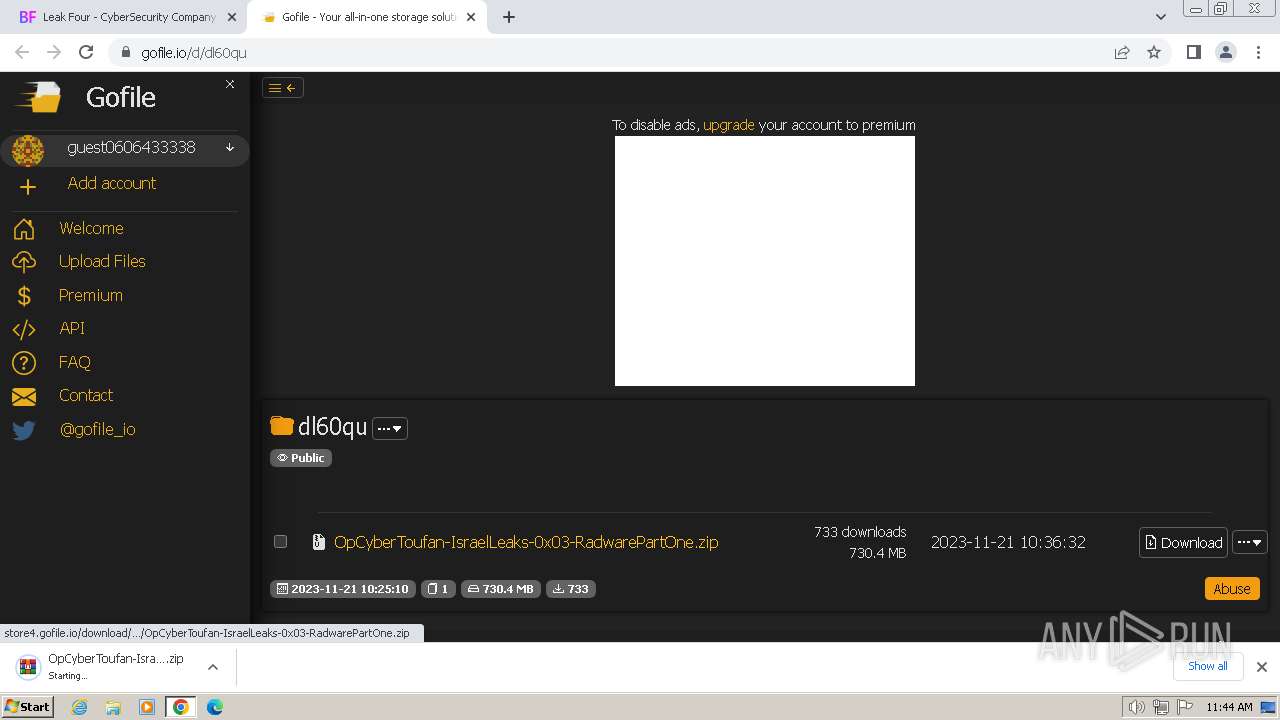
Task: Open the FAQ page
Action: tap(75, 362)
